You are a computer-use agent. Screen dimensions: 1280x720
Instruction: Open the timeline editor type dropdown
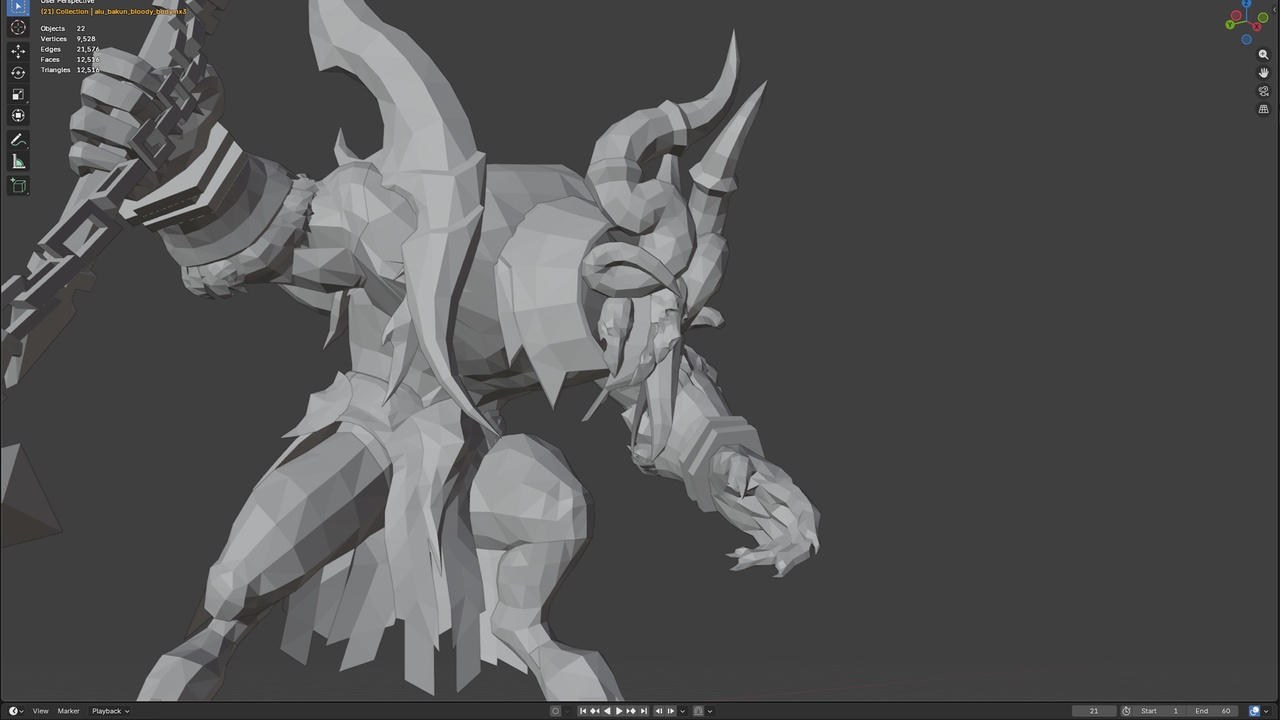tap(16, 711)
